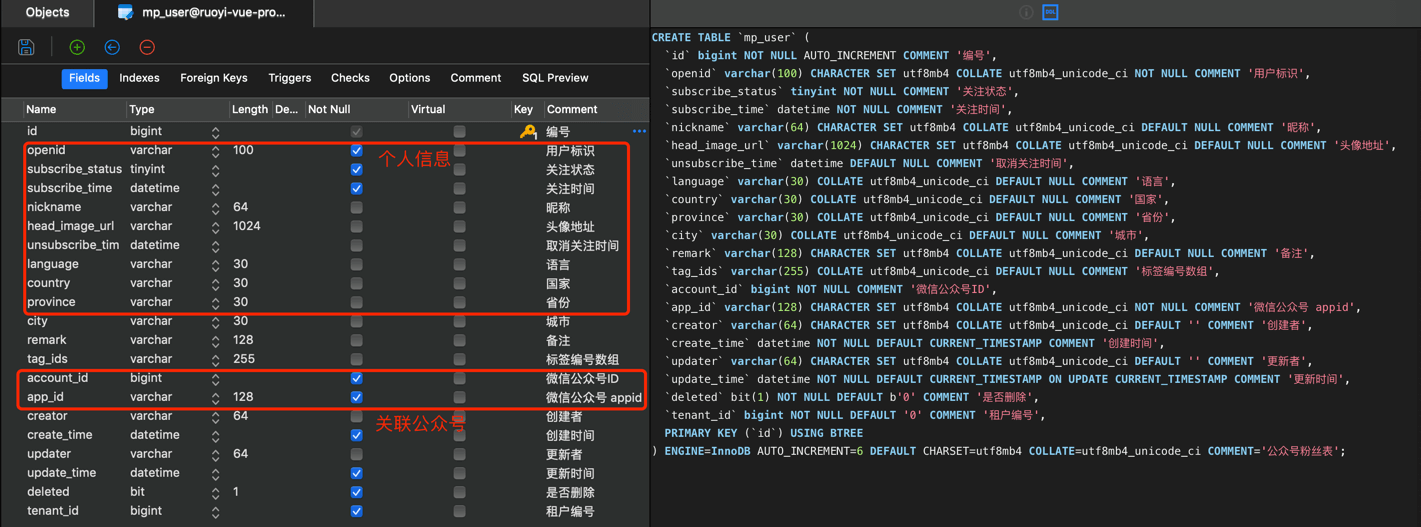The height and width of the screenshot is (527, 1421).
Task: Switch to the Indexes tab
Action: (139, 78)
